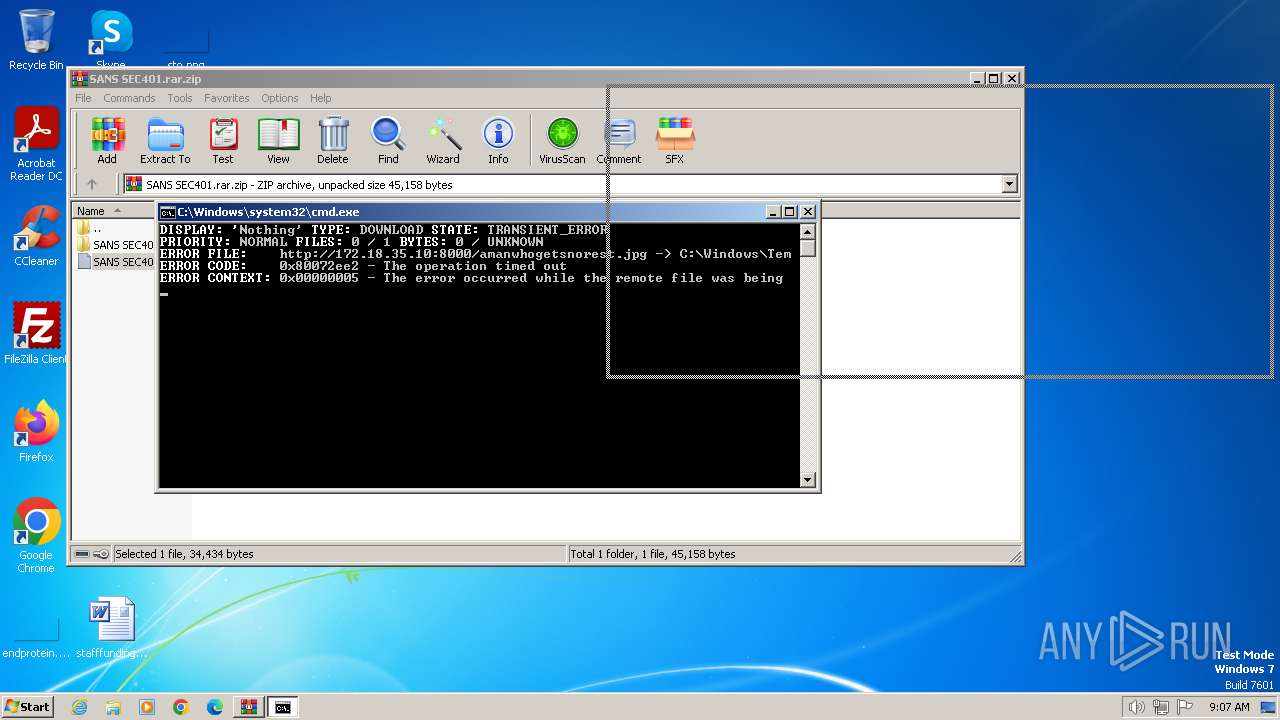Switch to WinRAR taskbar button
The width and height of the screenshot is (1280, 720).
(249, 707)
